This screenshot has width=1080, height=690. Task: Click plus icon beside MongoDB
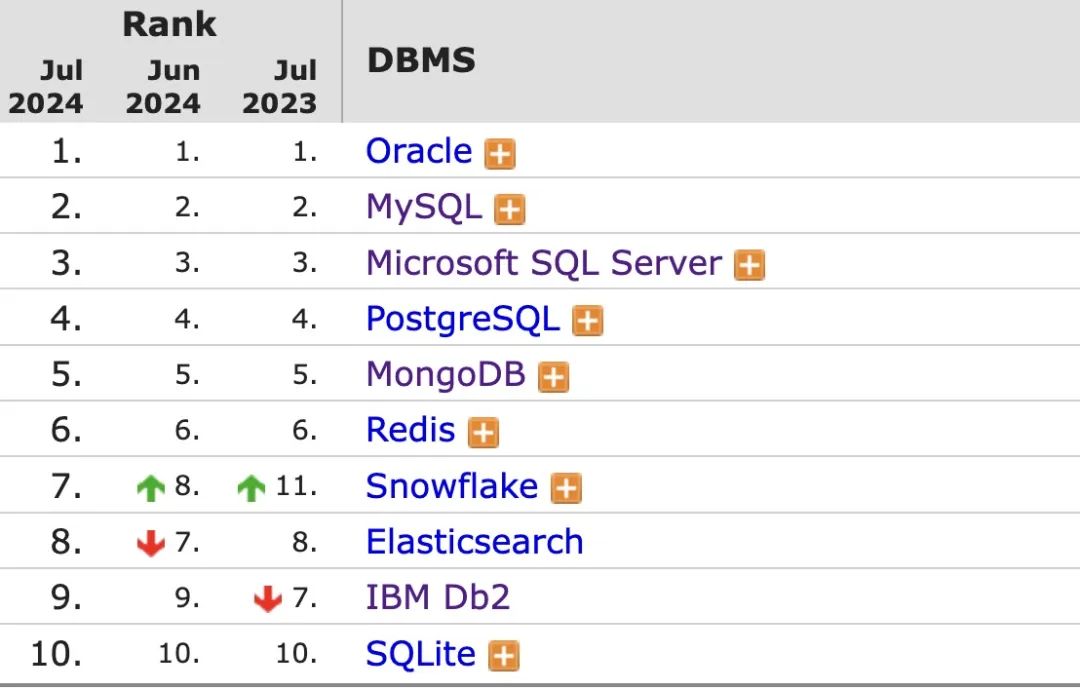553,377
